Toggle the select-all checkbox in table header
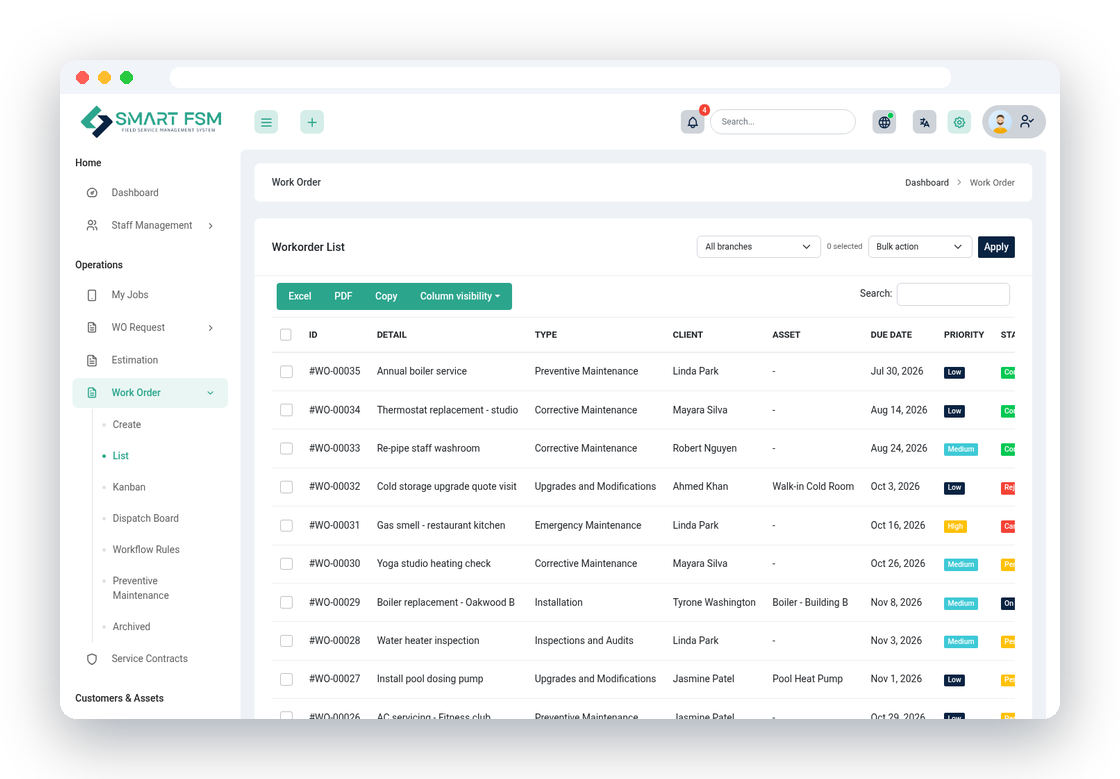The width and height of the screenshot is (1120, 779). coord(286,335)
